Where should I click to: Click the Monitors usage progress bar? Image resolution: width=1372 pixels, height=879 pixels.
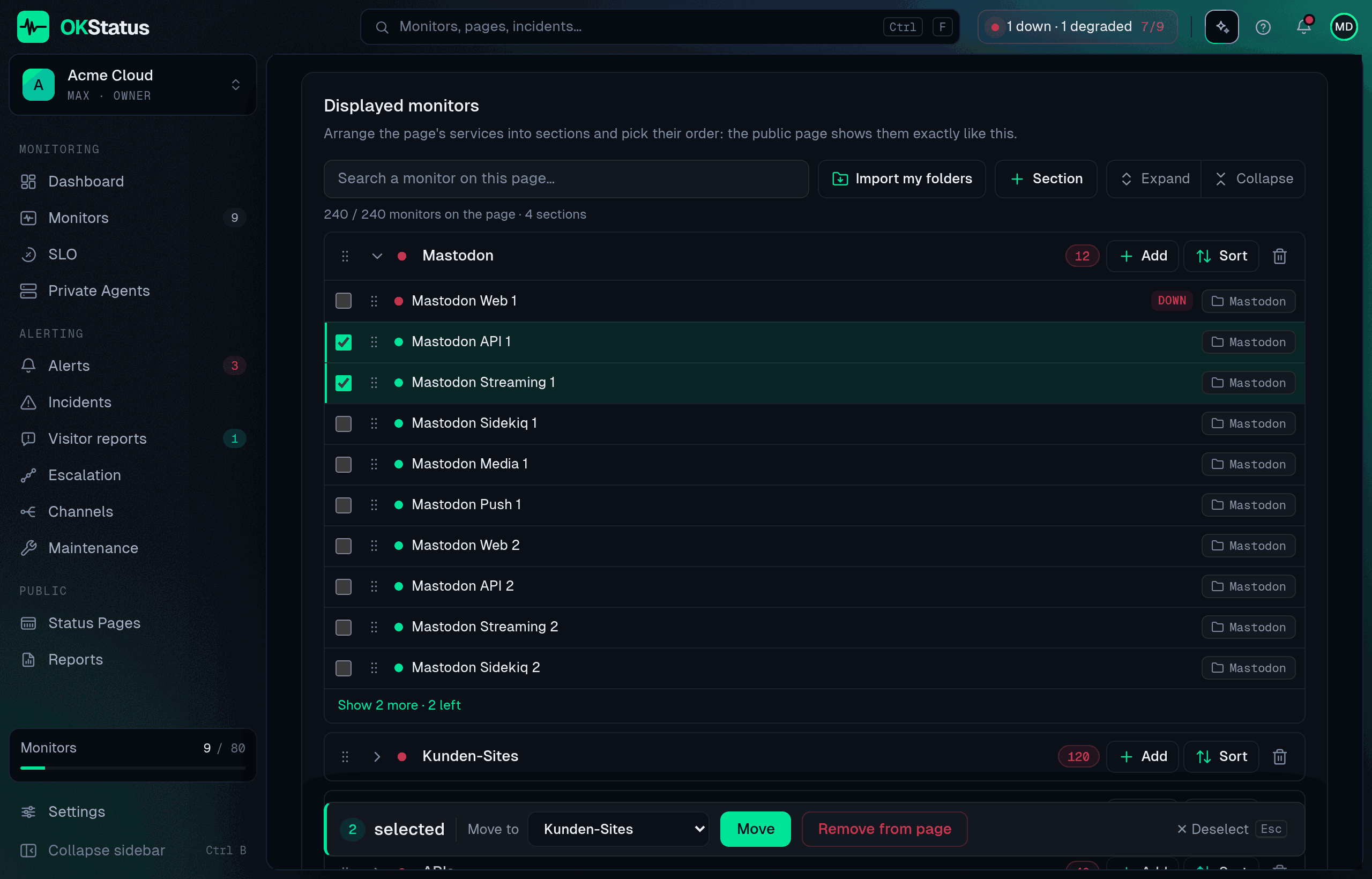click(x=132, y=768)
